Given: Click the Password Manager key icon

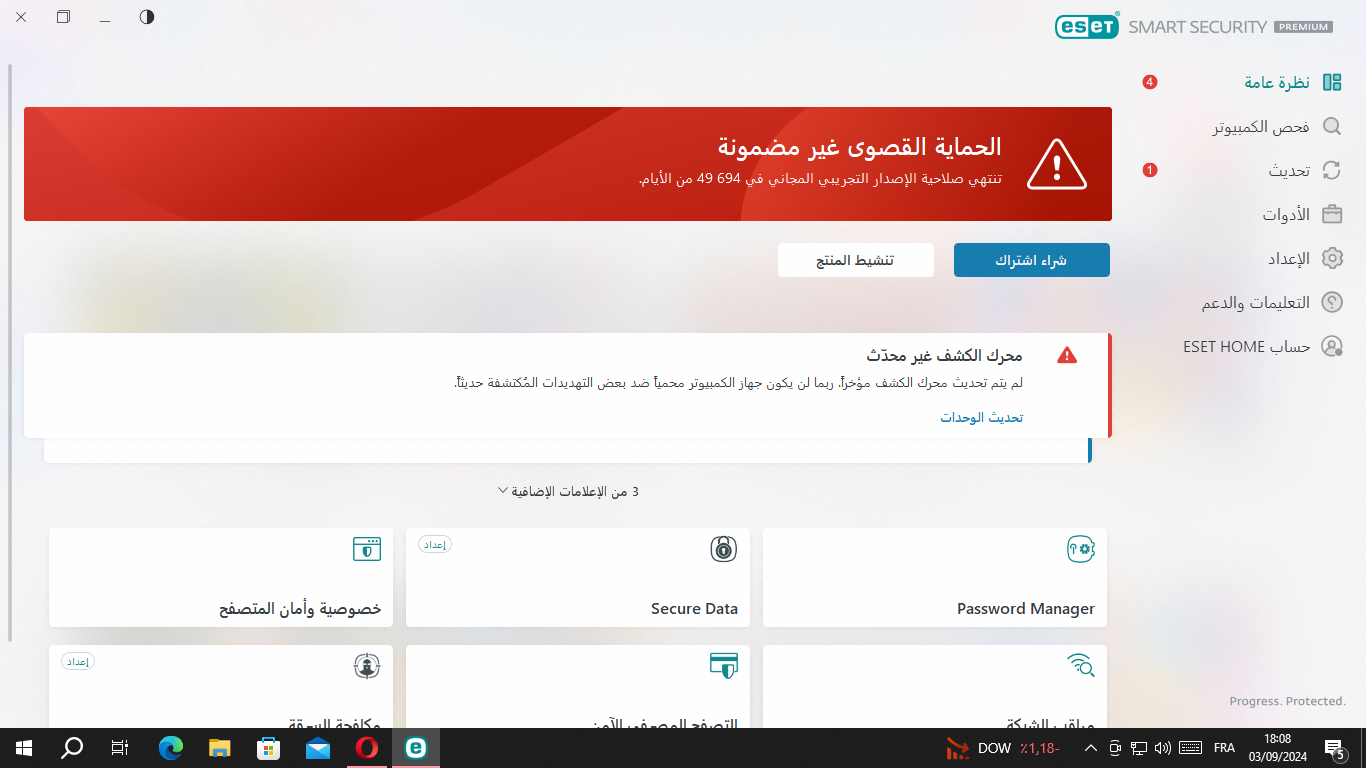Looking at the screenshot, I should (x=1081, y=549).
